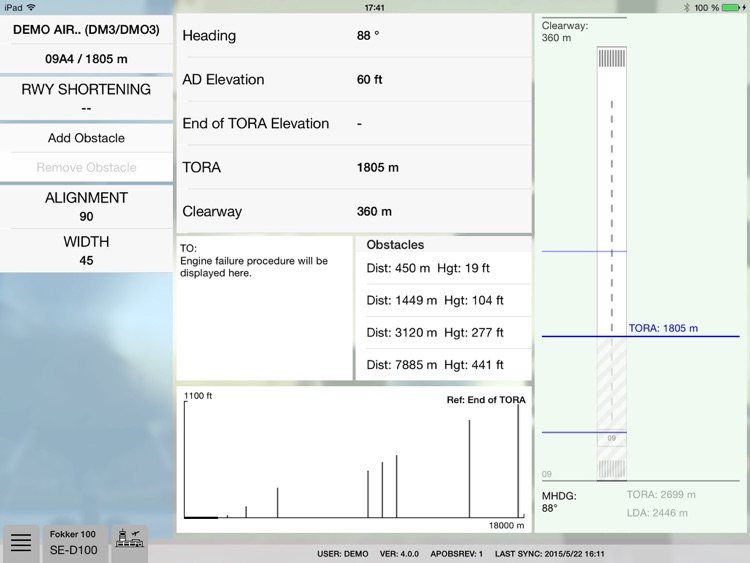Select the TORA 1805 m row
The width and height of the screenshot is (750, 563).
tap(354, 167)
